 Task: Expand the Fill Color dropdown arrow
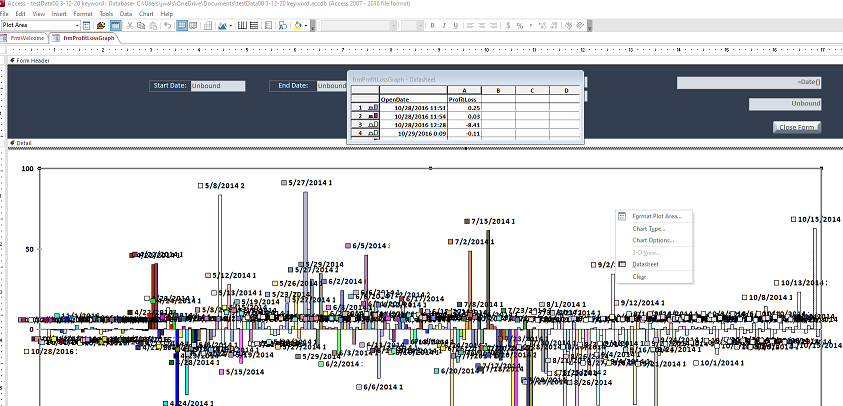click(x=306, y=25)
